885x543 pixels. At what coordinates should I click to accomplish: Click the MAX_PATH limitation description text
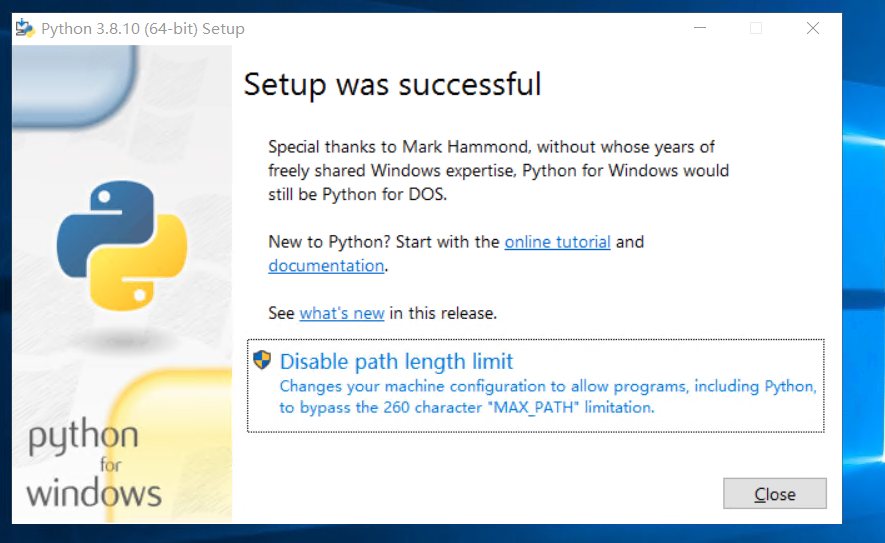[x=547, y=397]
